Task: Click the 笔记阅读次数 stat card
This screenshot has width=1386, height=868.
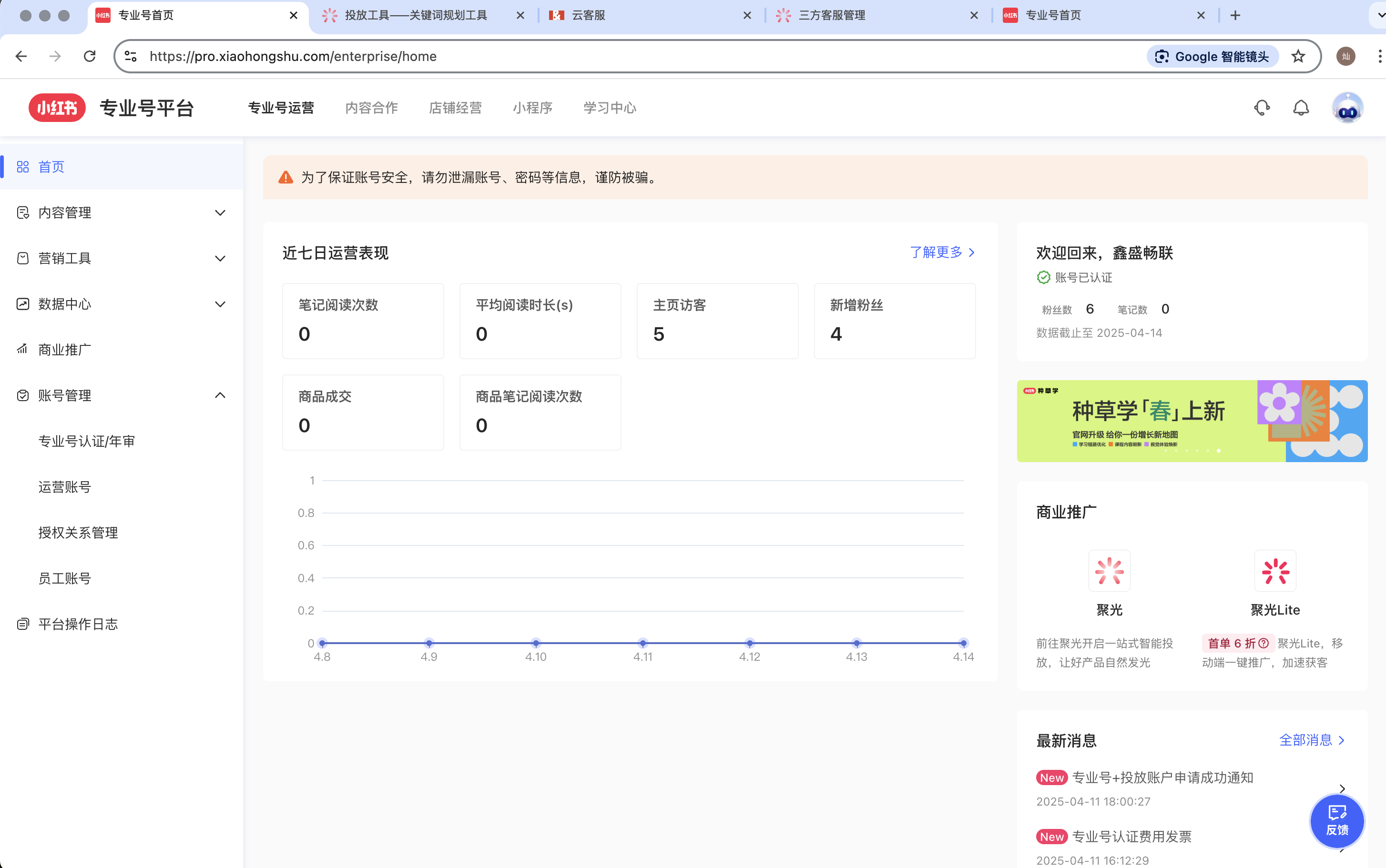Action: tap(363, 321)
